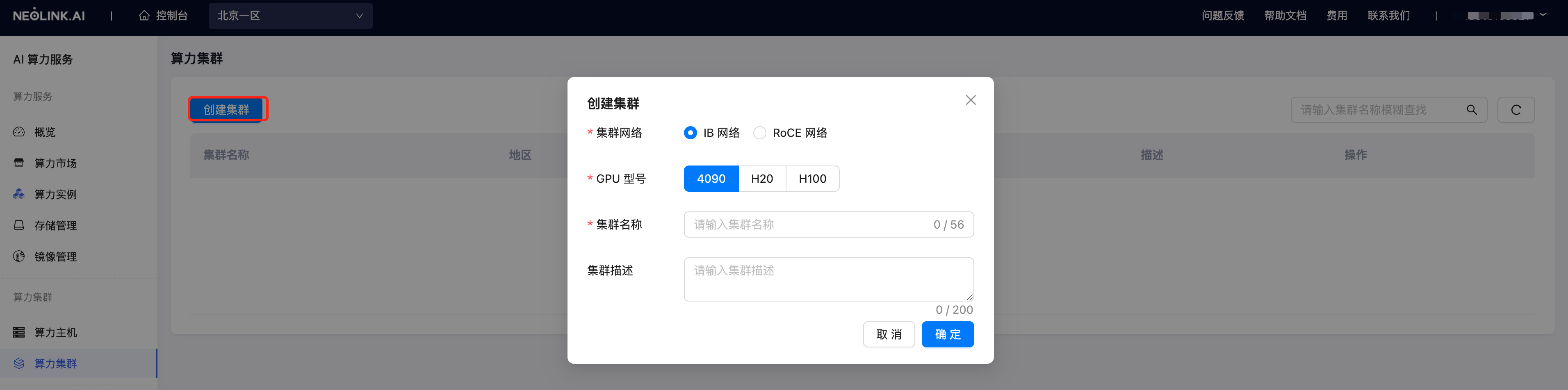Confirm with the 确定 button

pos(947,334)
